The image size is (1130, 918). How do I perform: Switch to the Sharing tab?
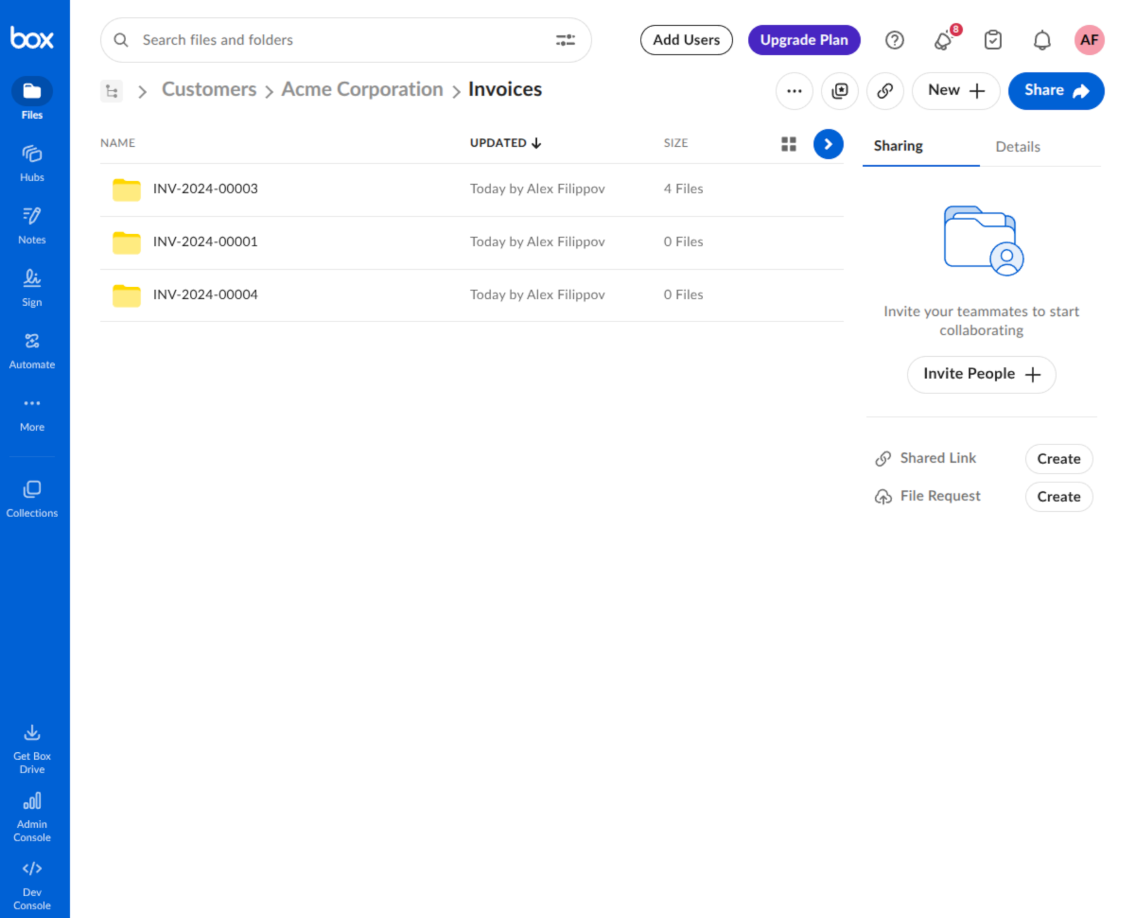(898, 146)
